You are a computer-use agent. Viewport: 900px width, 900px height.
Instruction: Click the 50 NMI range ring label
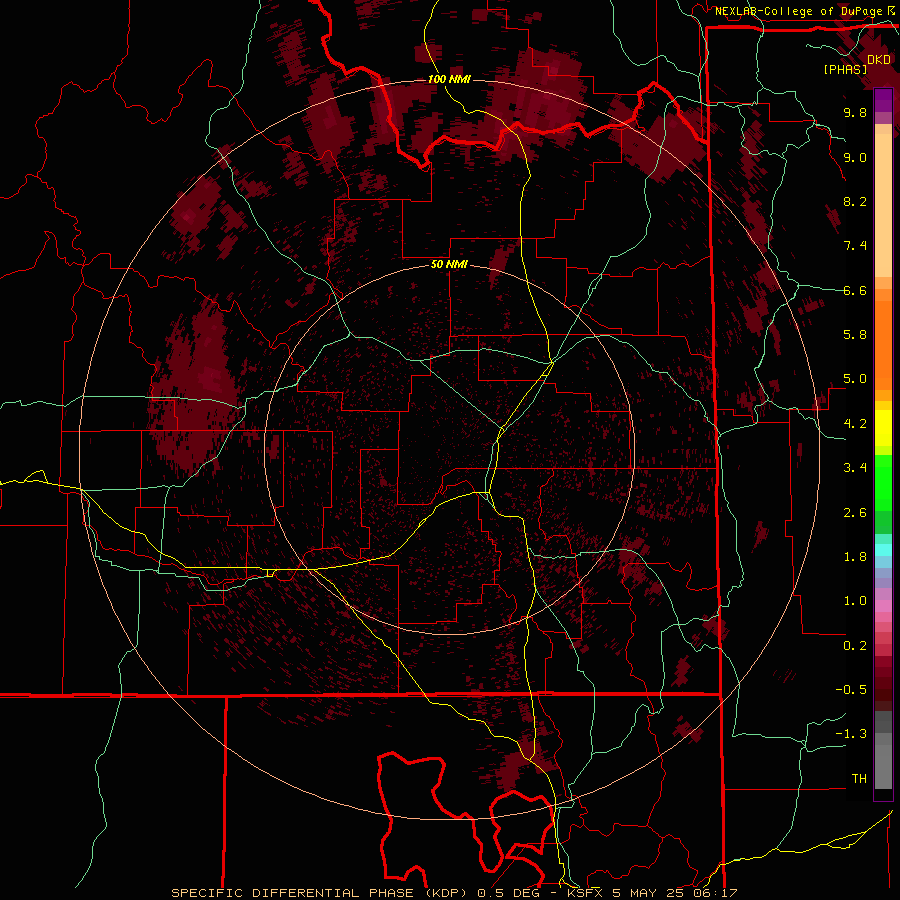click(x=449, y=265)
